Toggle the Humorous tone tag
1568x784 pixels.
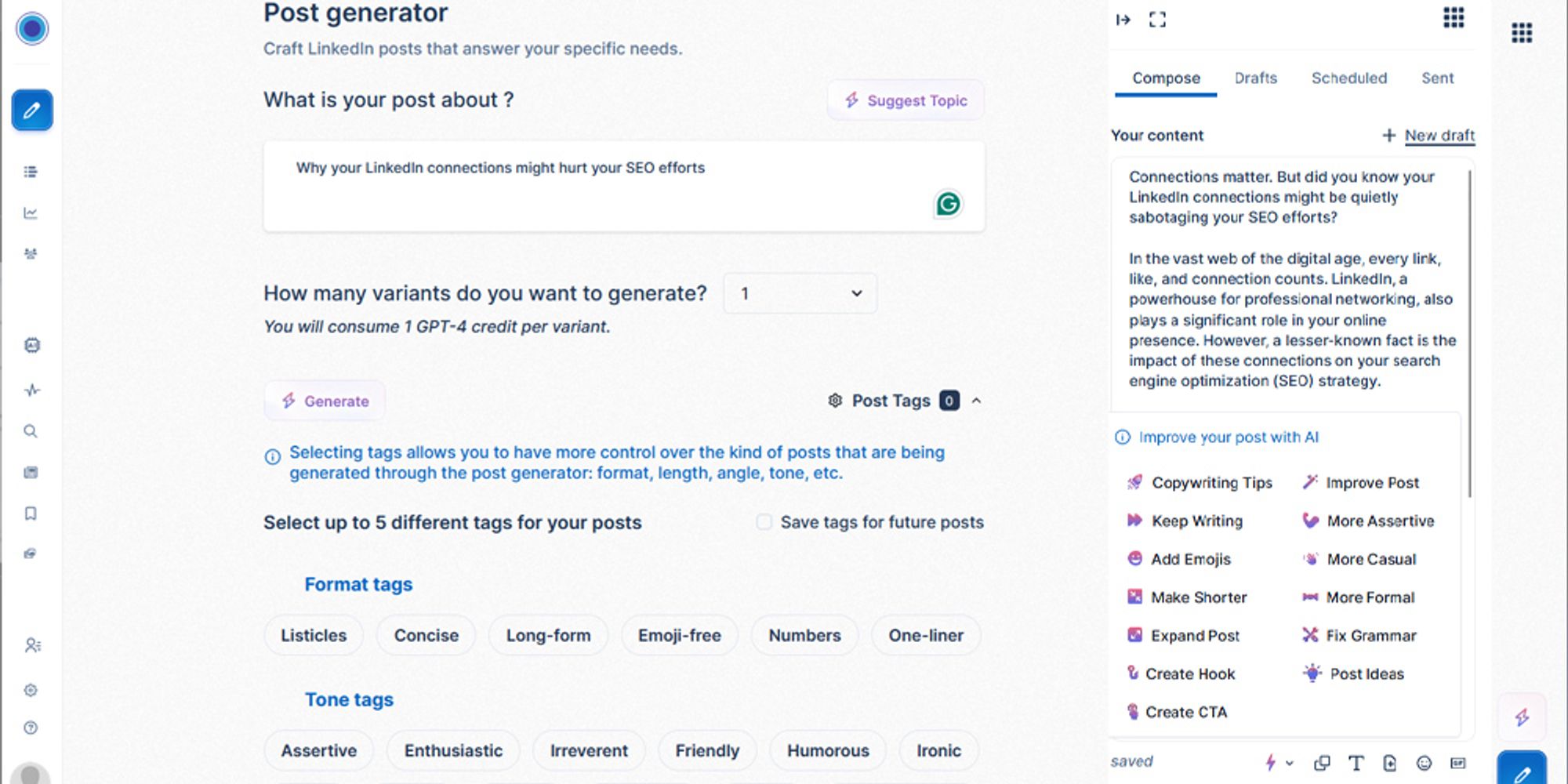pos(828,751)
